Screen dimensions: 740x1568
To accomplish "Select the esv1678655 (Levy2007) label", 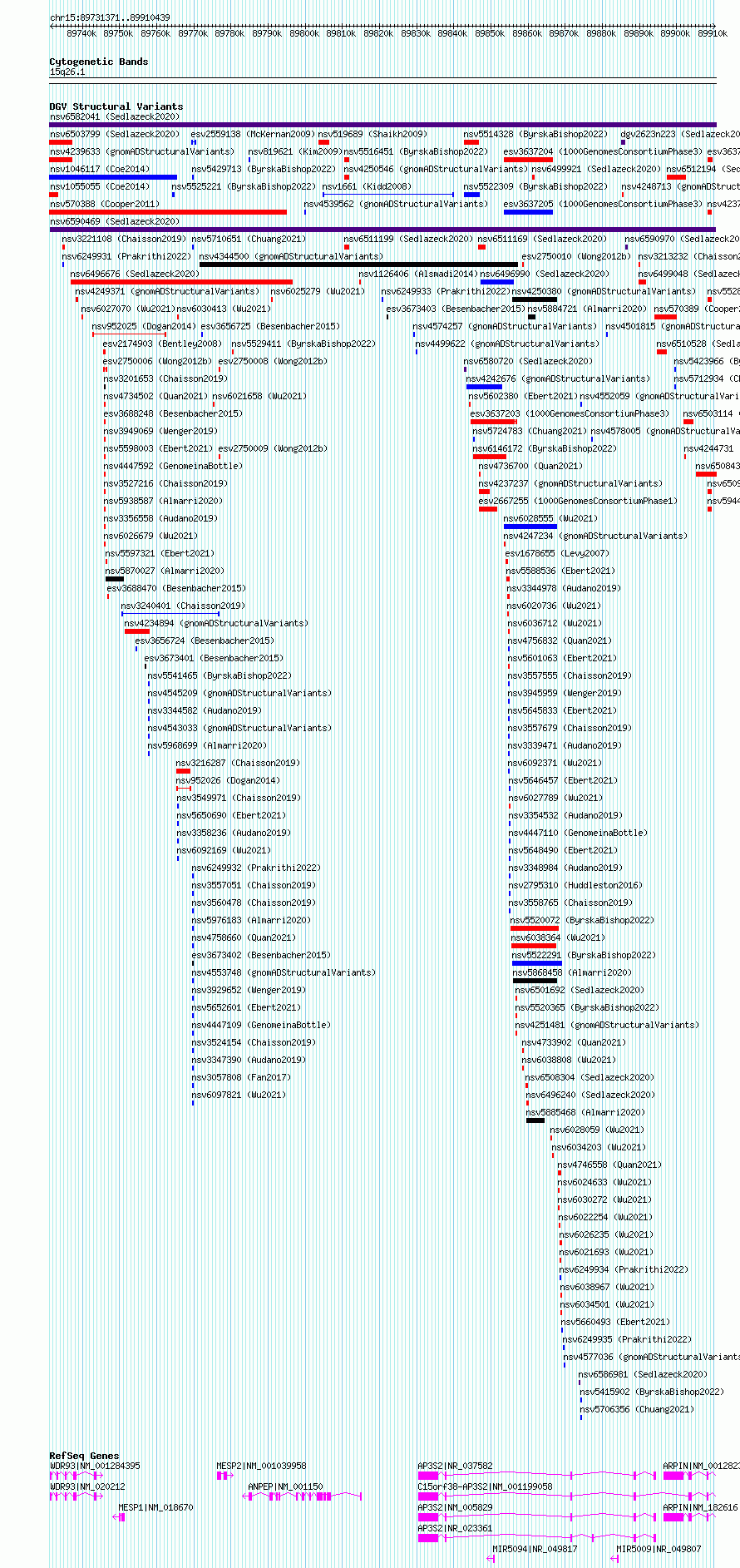I will pyautogui.click(x=557, y=553).
